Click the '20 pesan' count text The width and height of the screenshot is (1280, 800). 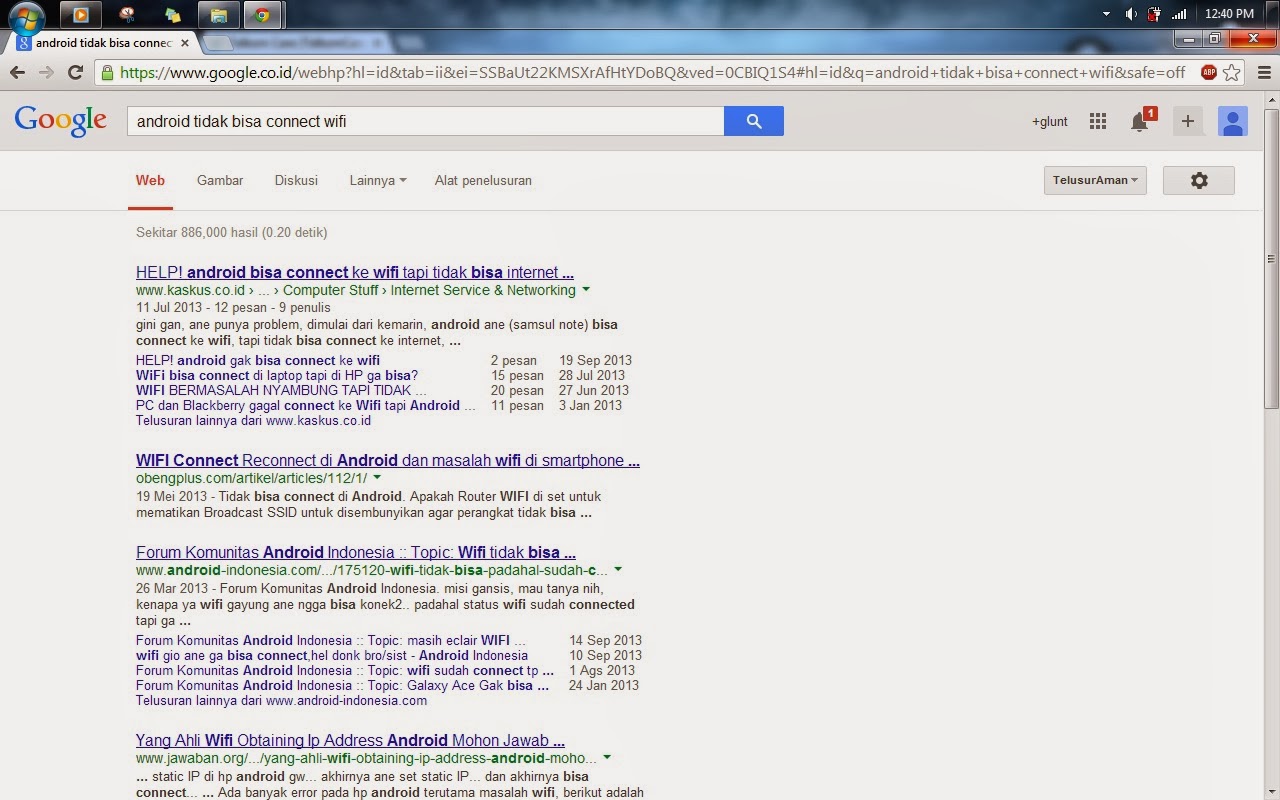[517, 390]
